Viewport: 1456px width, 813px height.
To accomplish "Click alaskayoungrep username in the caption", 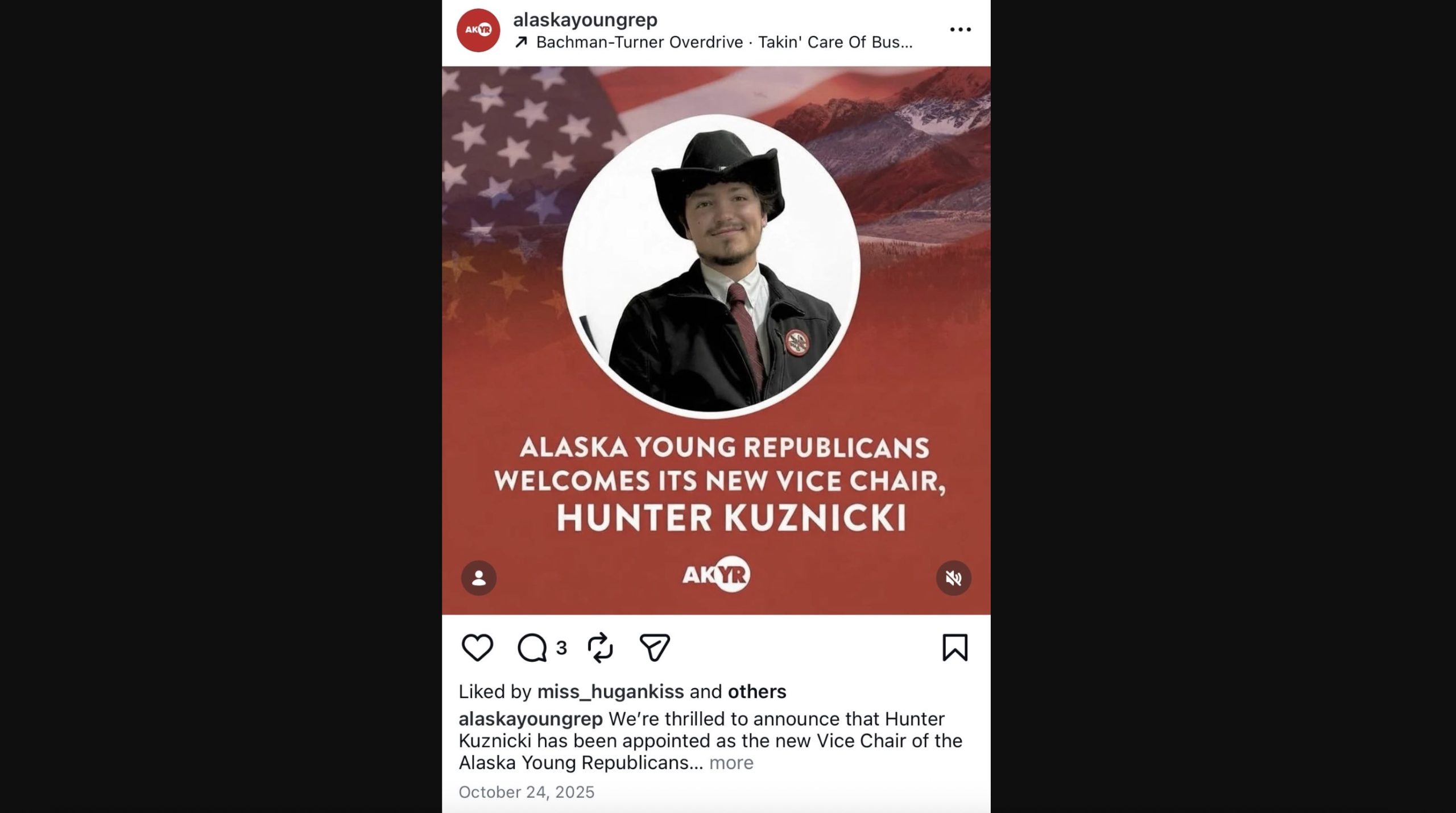I will point(531,719).
